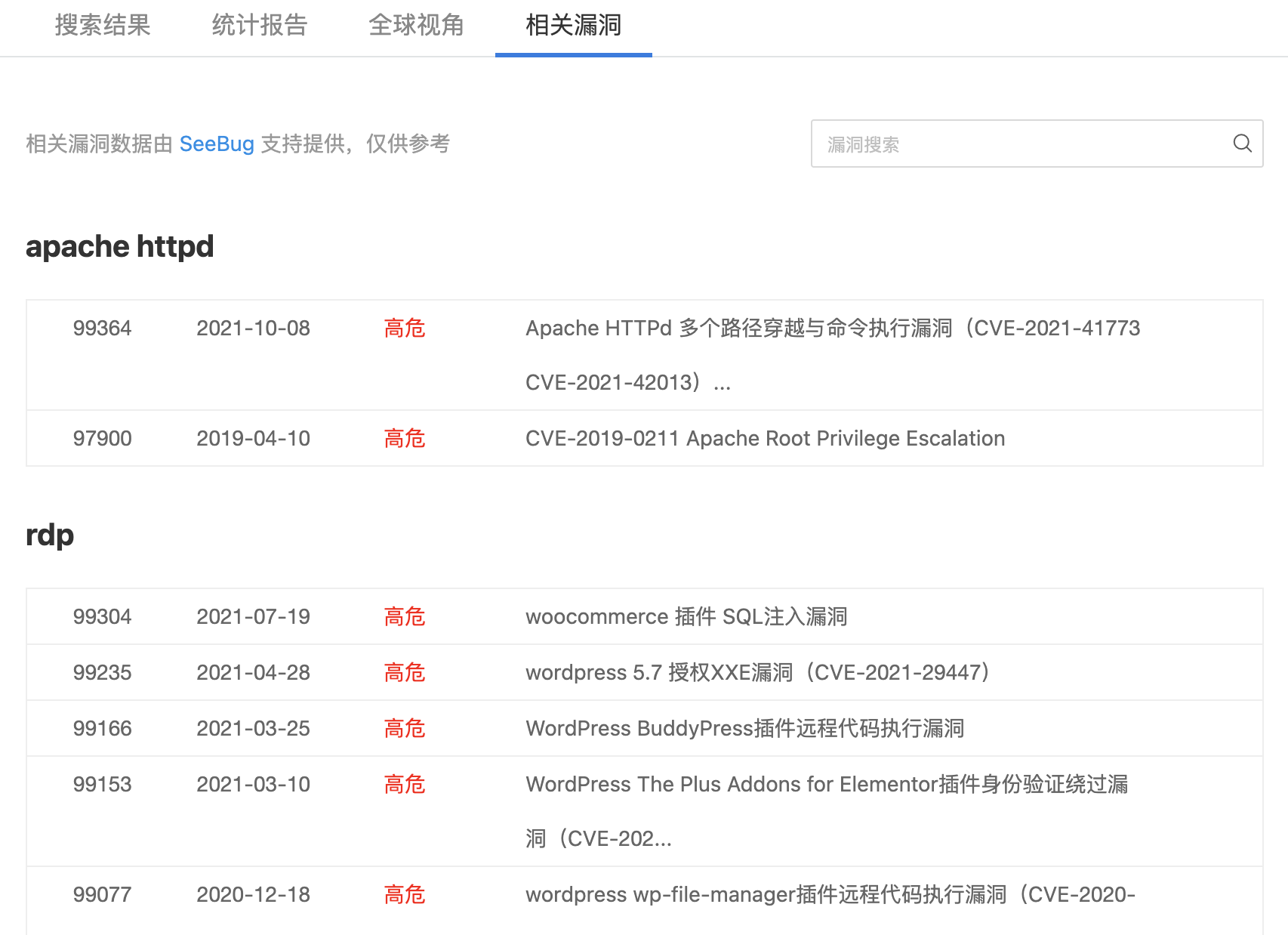Click the date 2020-12-18

(253, 894)
